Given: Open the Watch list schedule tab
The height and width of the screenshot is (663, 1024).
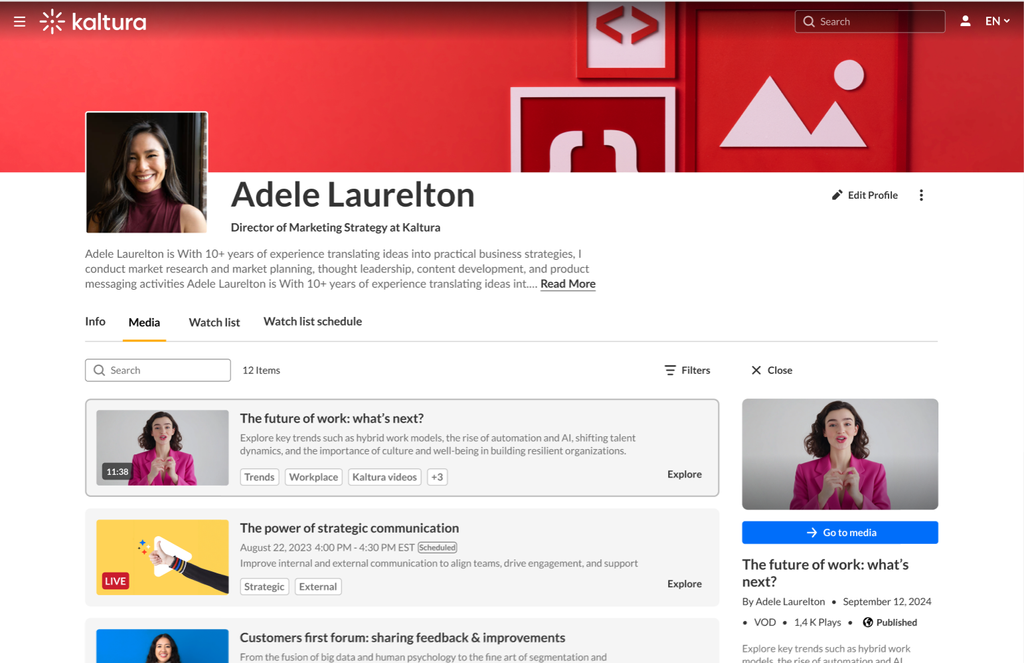Looking at the screenshot, I should [x=313, y=321].
